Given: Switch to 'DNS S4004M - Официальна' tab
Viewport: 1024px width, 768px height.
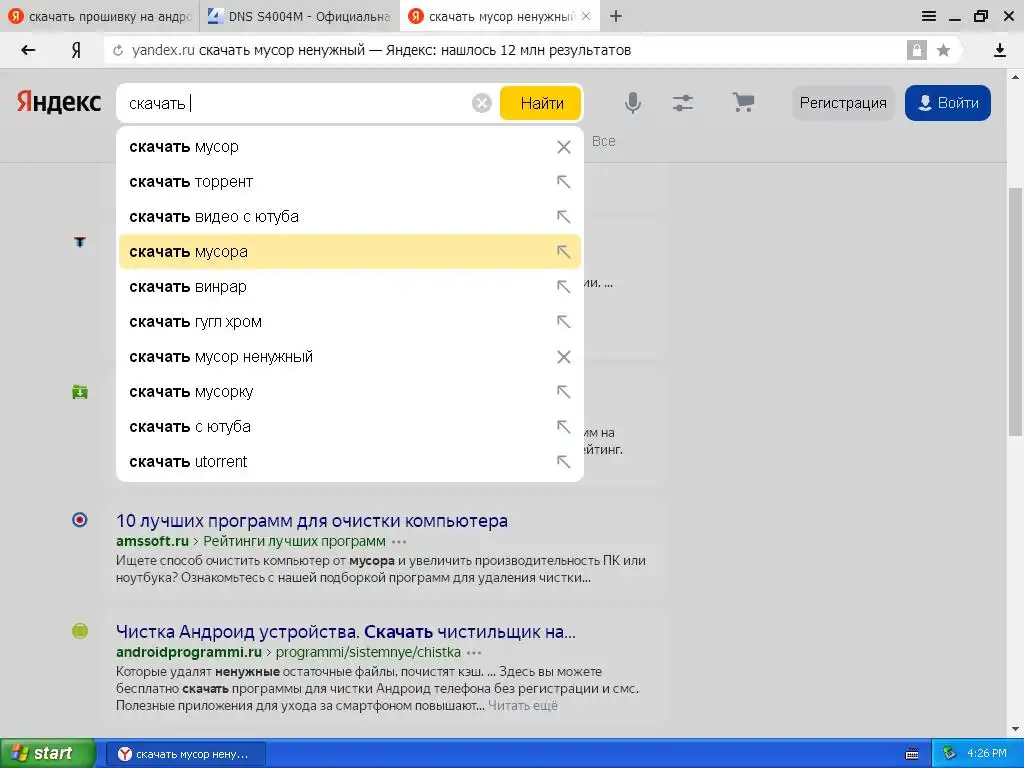Looking at the screenshot, I should tap(299, 16).
